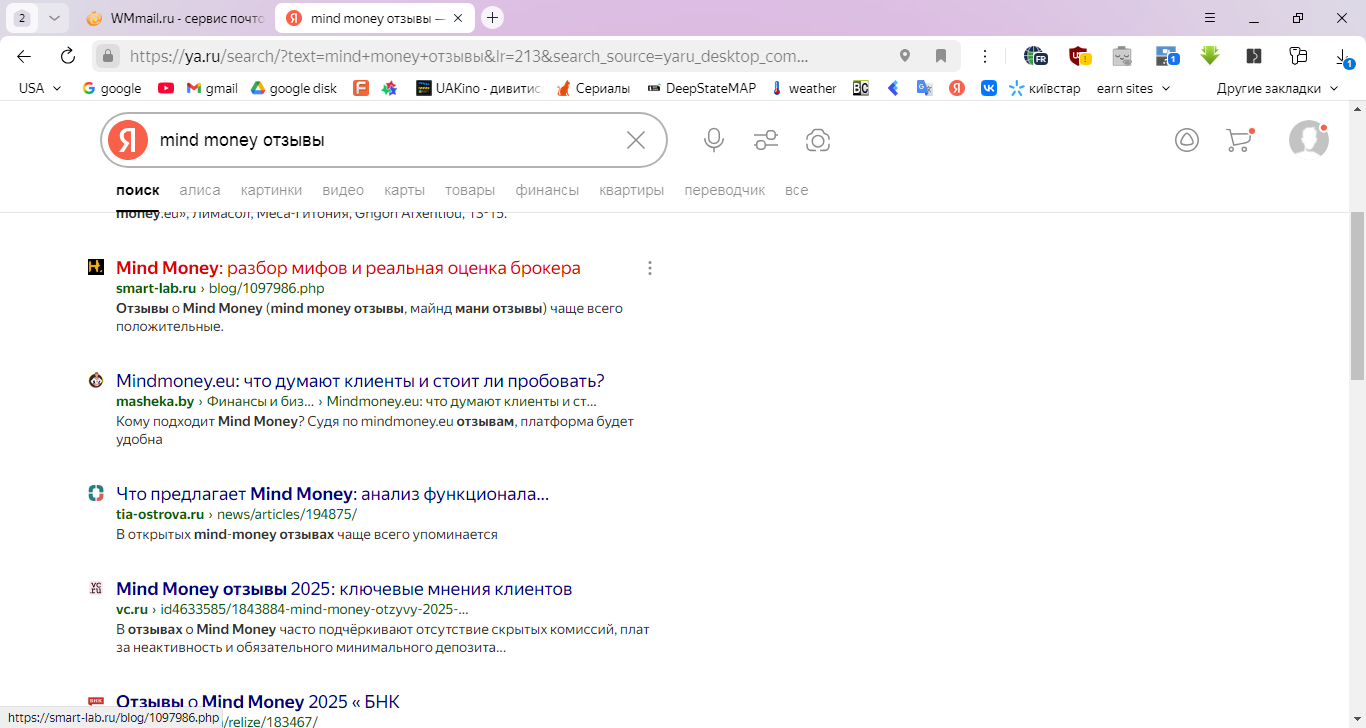Select the карты search tab
The image size is (1366, 728).
[405, 190]
